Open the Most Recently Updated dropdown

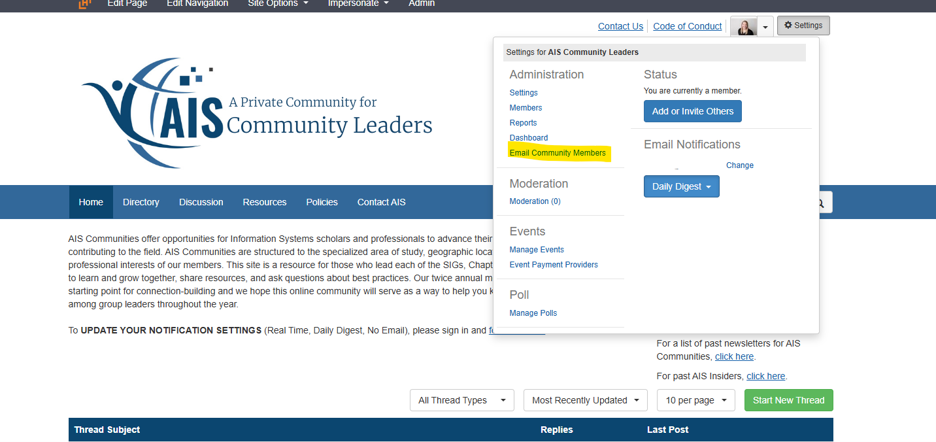tap(585, 400)
